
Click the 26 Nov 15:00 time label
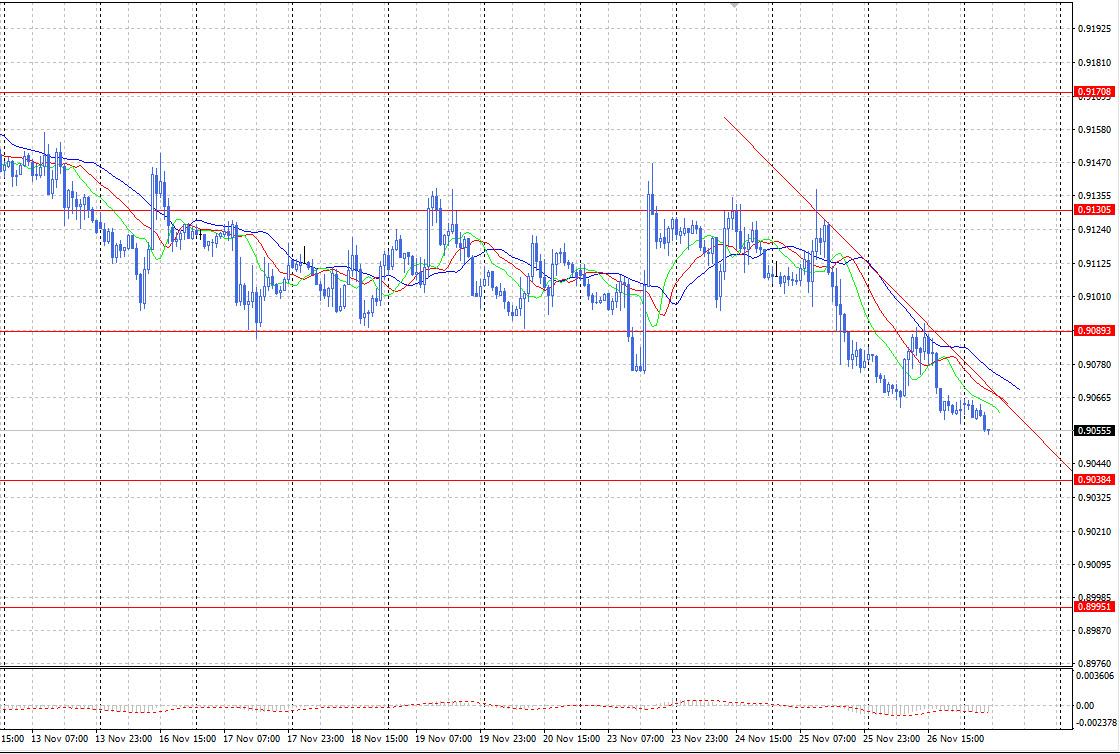click(x=955, y=739)
